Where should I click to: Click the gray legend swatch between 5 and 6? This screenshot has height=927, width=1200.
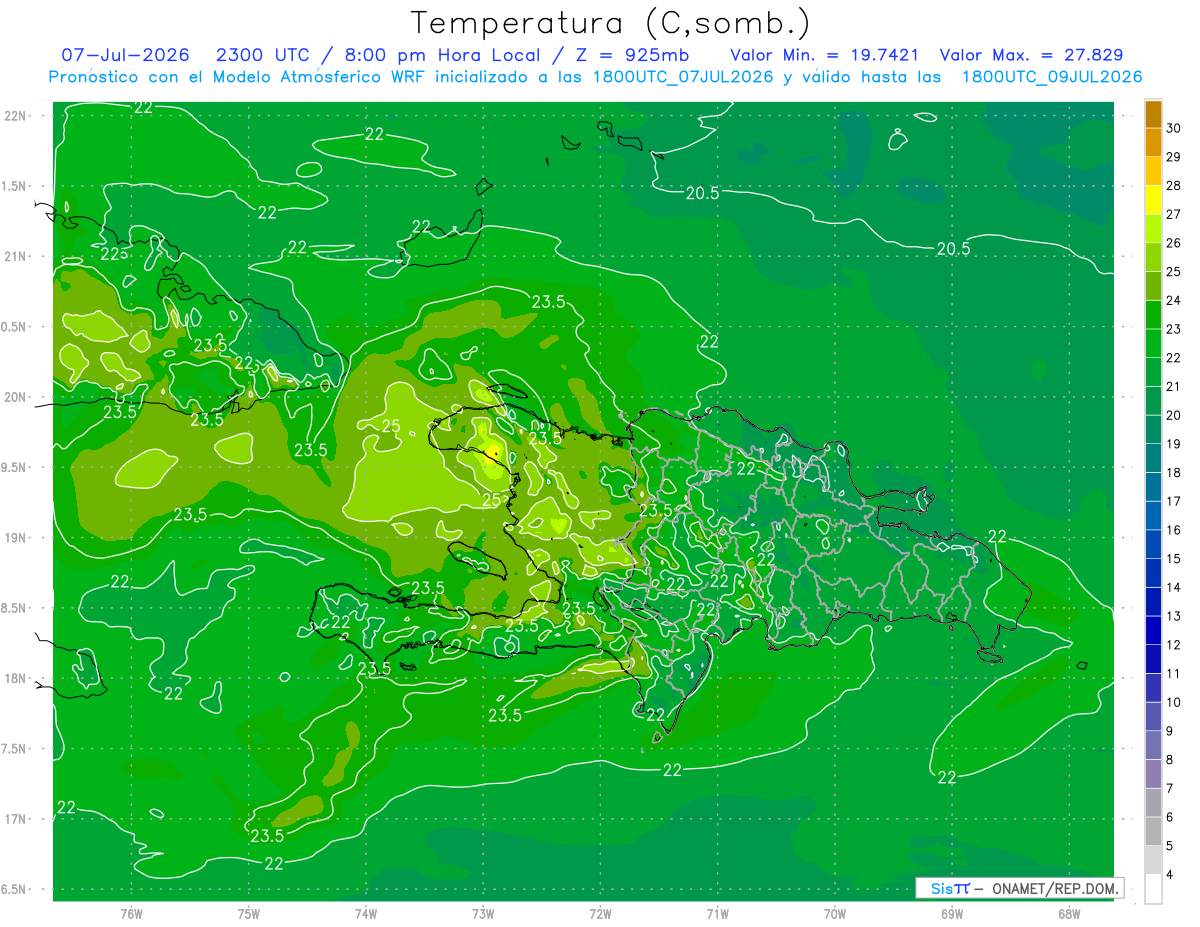coord(1153,832)
